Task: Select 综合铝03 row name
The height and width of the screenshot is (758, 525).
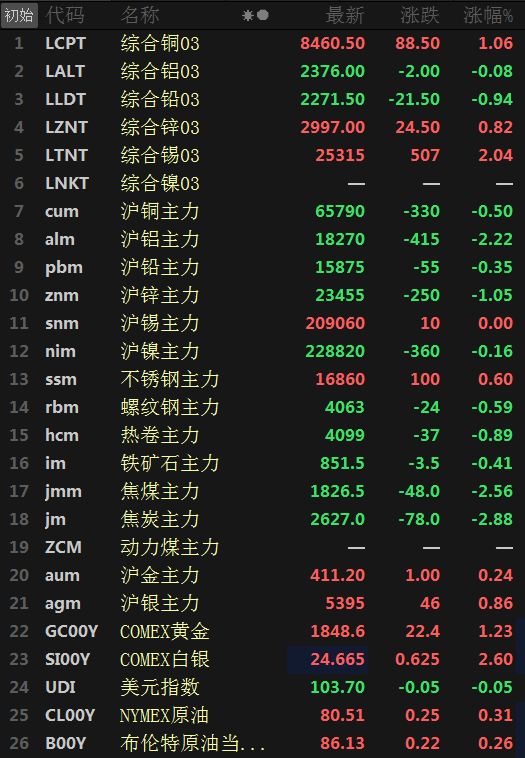Action: pyautogui.click(x=160, y=72)
